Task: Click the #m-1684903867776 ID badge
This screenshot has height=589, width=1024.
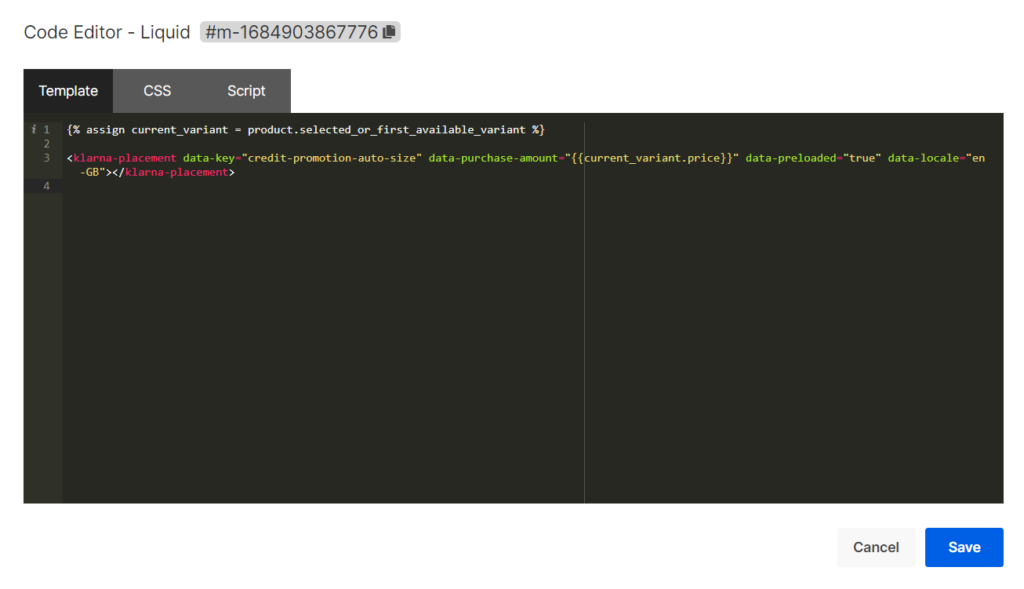Action: [x=291, y=33]
